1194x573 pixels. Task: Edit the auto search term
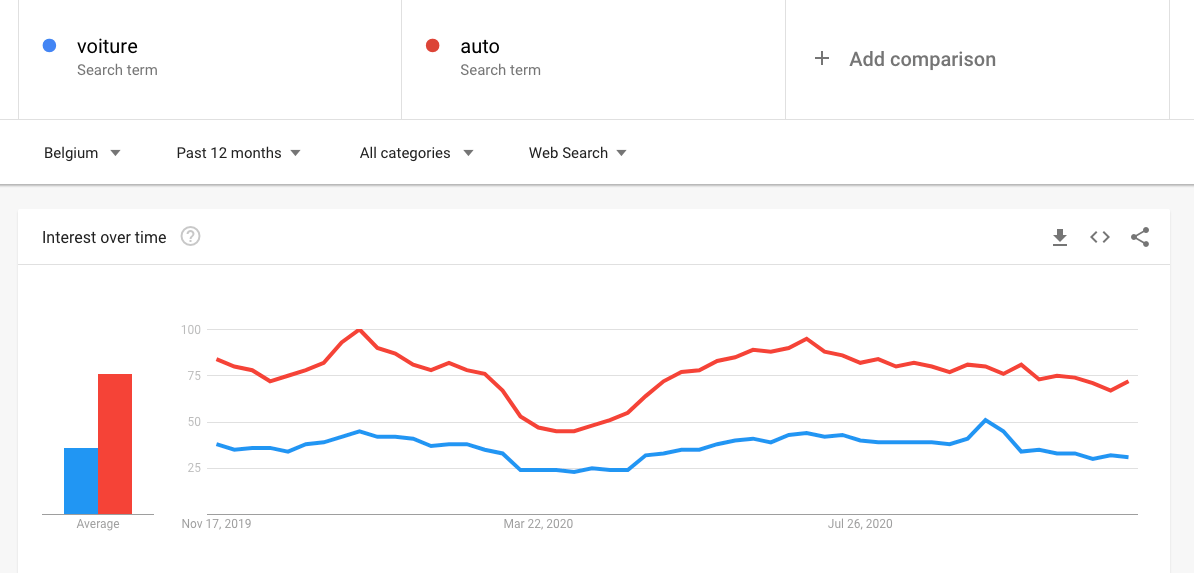480,46
